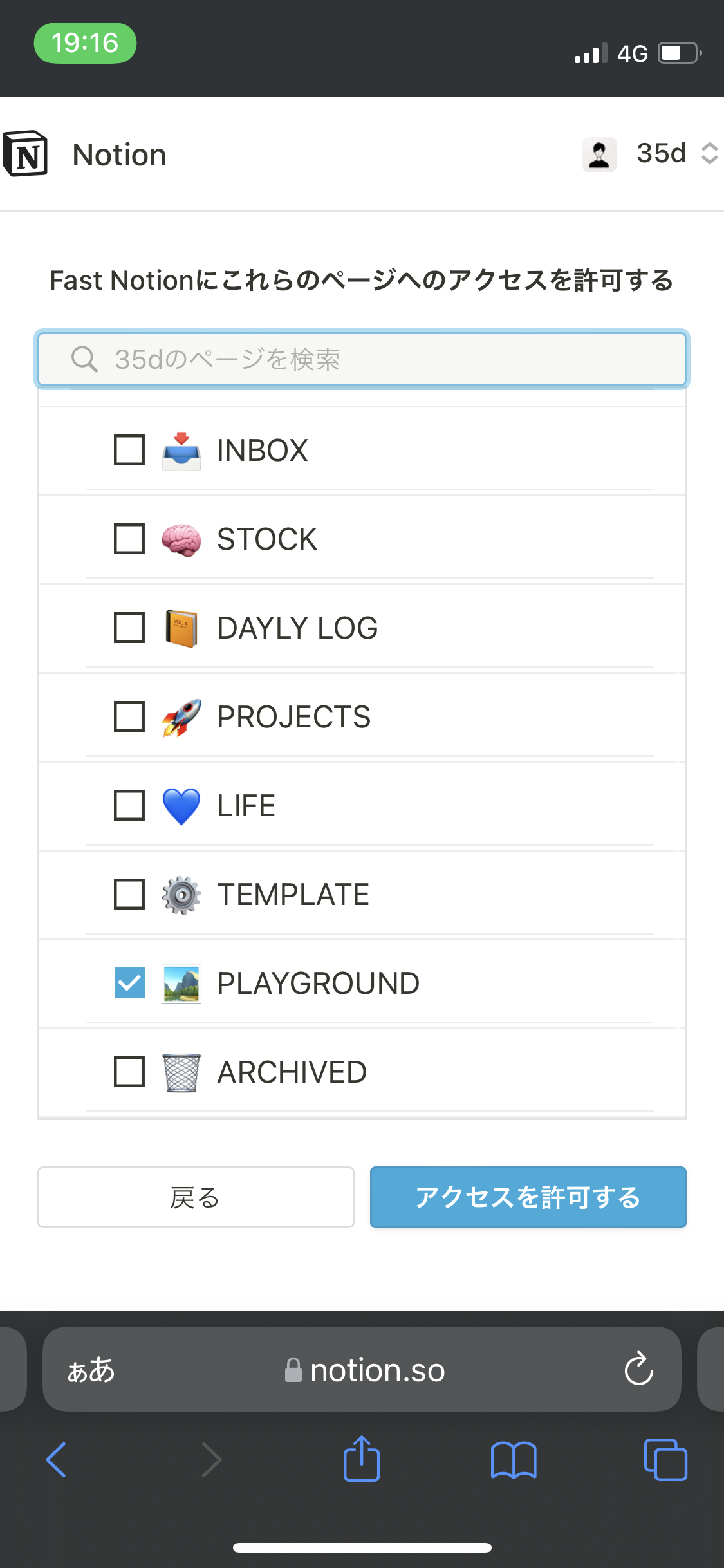This screenshot has height=1568, width=724.
Task: Open Safari text size ぁあ menu
Action: coord(91,1370)
